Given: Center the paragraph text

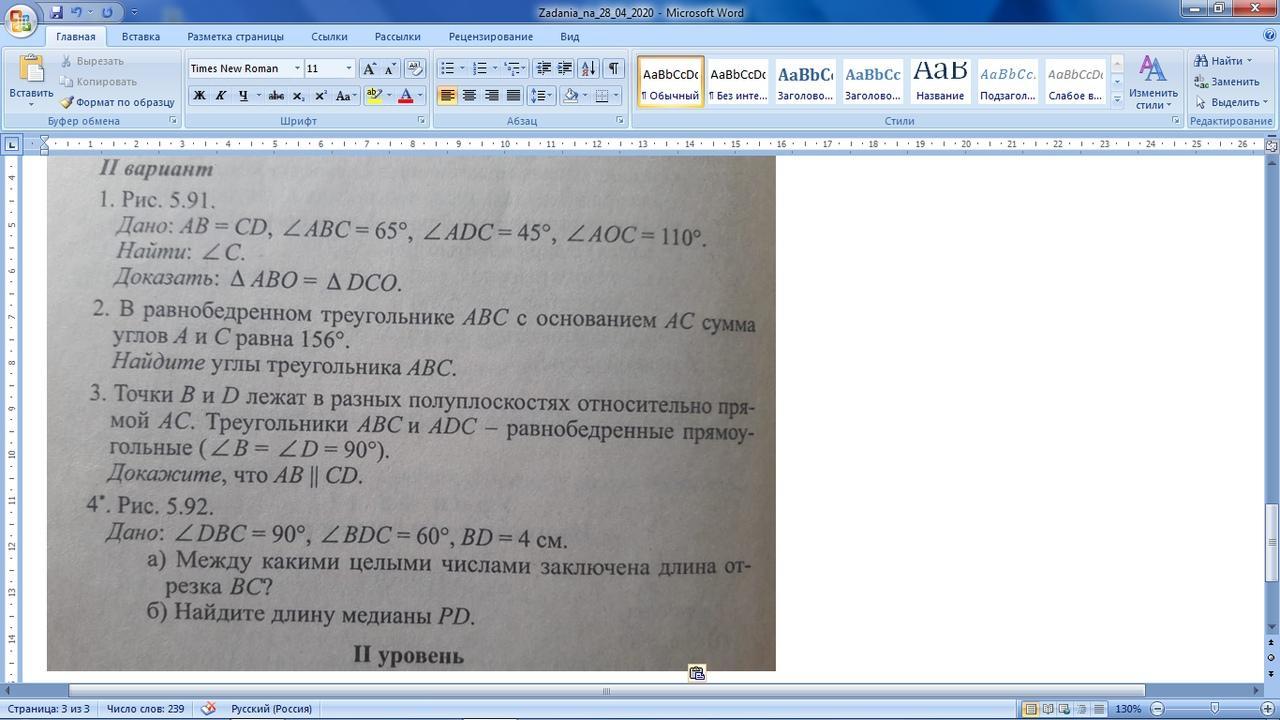Looking at the screenshot, I should pyautogui.click(x=469, y=96).
